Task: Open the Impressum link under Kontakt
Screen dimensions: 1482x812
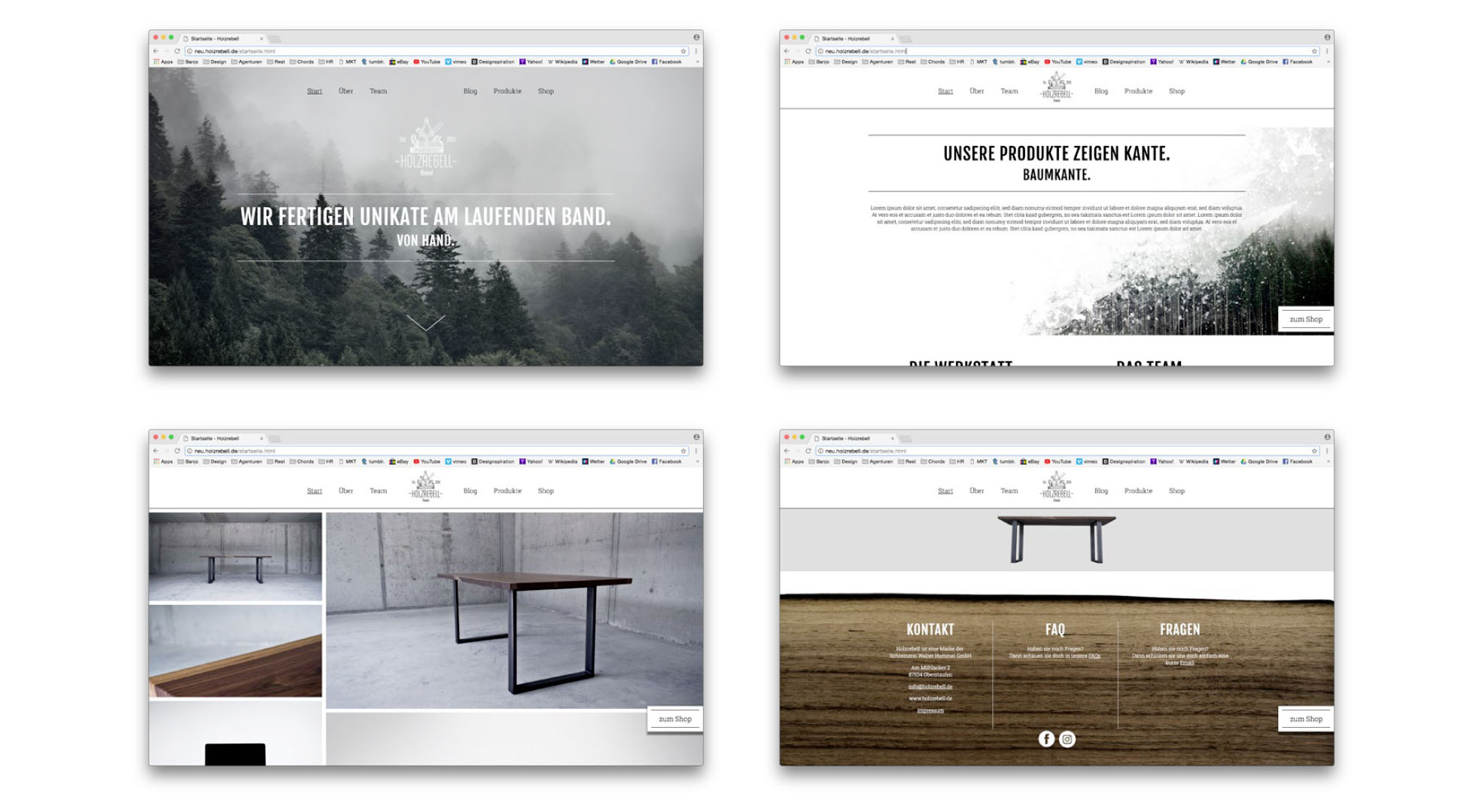Action: (930, 710)
